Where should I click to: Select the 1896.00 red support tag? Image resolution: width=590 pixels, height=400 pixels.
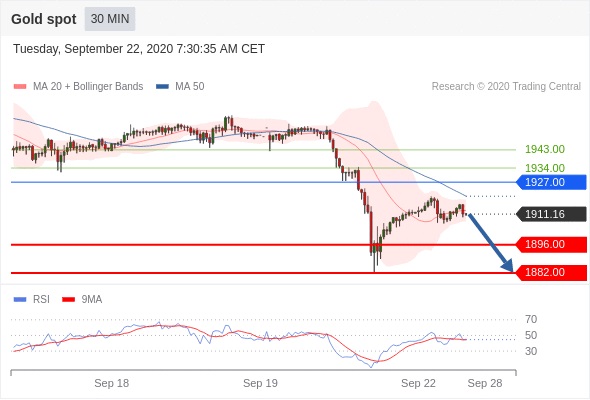coord(551,245)
